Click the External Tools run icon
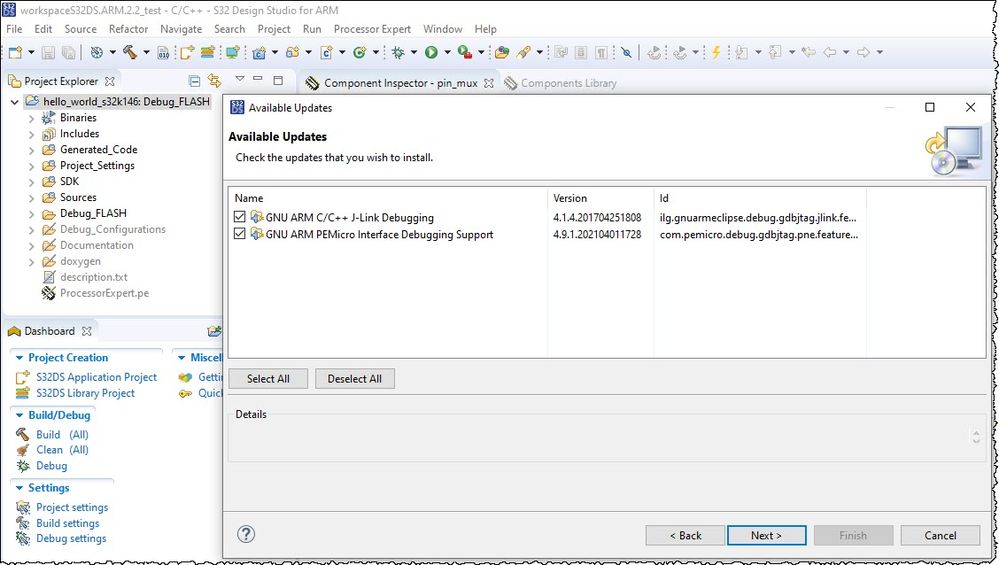The height and width of the screenshot is (565, 999). (x=465, y=52)
